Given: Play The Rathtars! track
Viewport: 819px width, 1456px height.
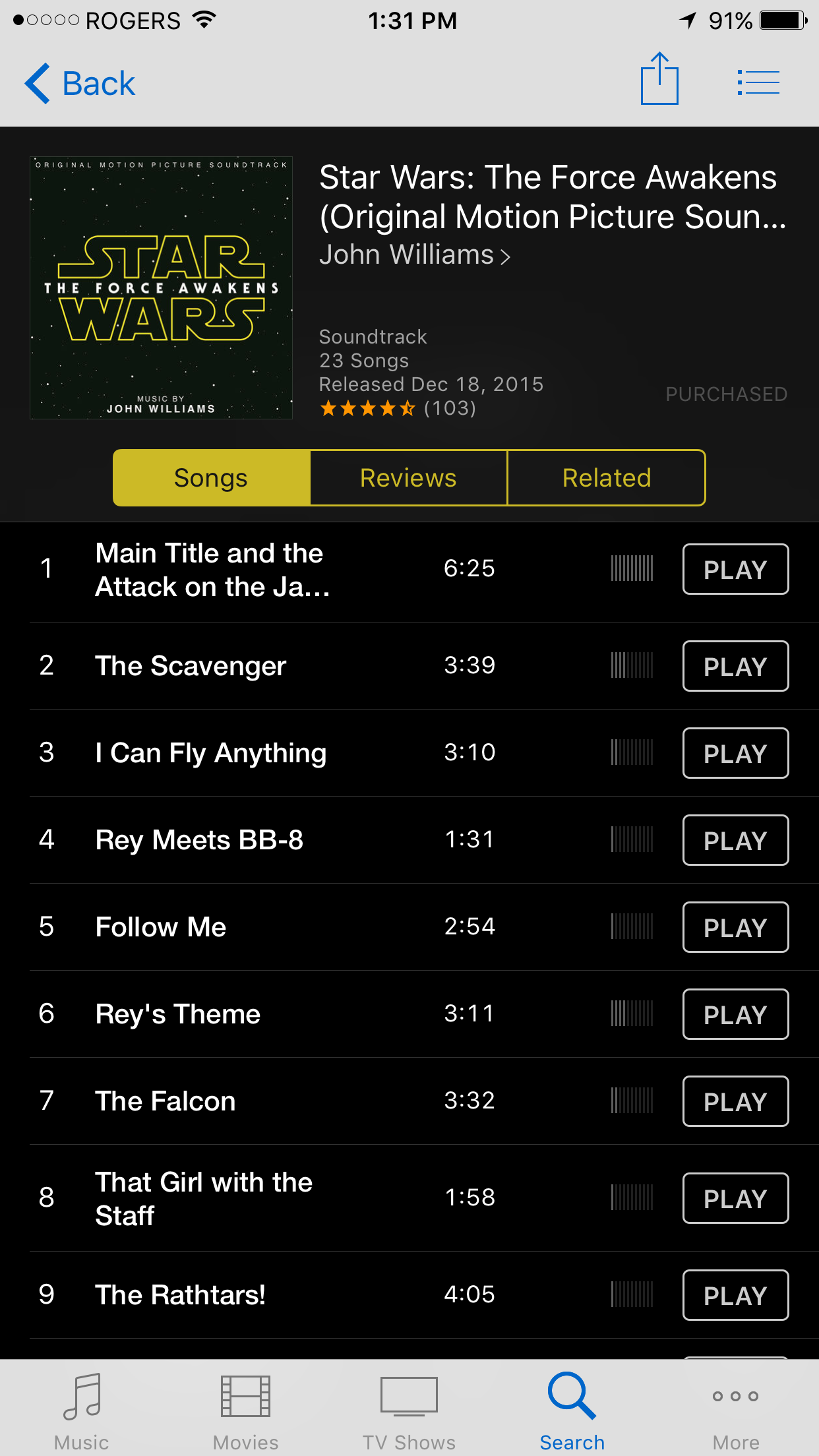Looking at the screenshot, I should [x=735, y=1295].
